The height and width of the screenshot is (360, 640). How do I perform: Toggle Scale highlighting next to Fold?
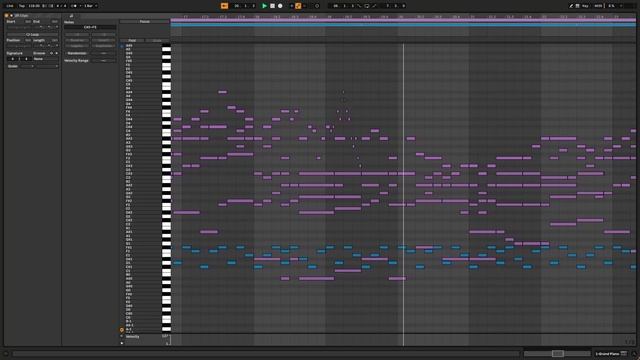[157, 40]
